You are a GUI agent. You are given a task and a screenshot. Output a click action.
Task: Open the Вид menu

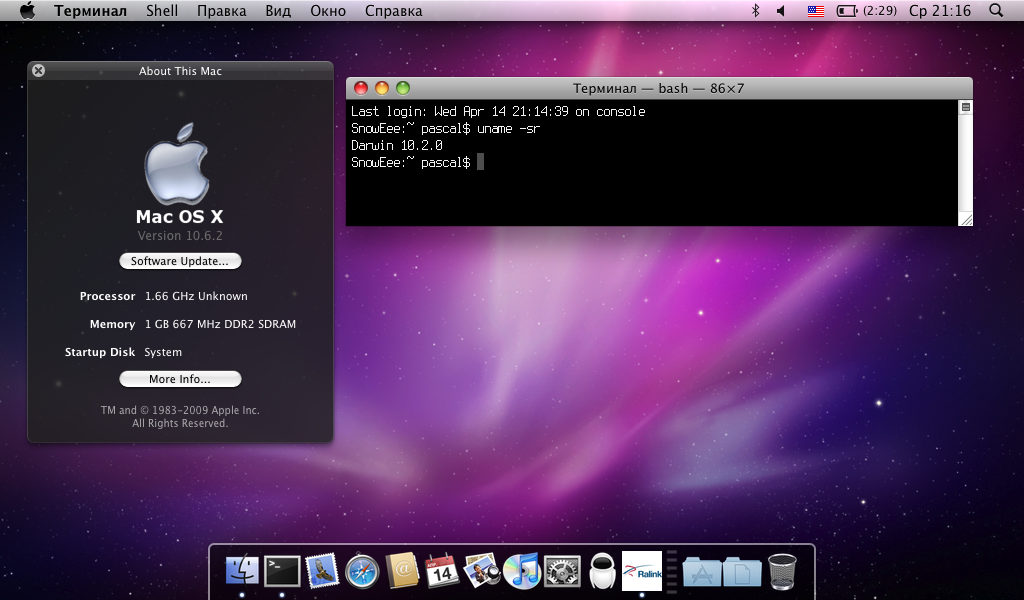278,11
